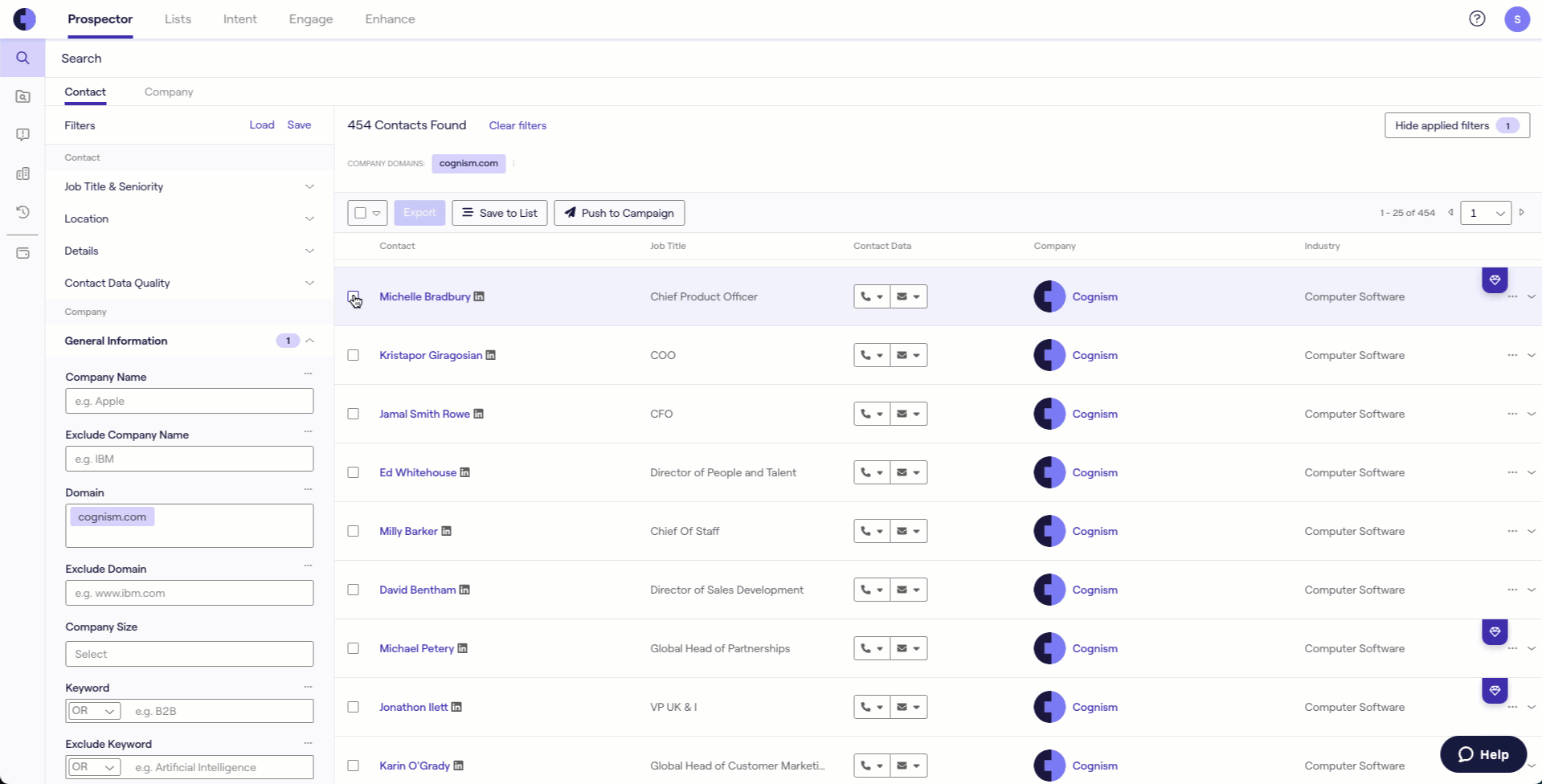This screenshot has width=1542, height=784.
Task: Click the user avatar S icon
Action: coord(1516,18)
